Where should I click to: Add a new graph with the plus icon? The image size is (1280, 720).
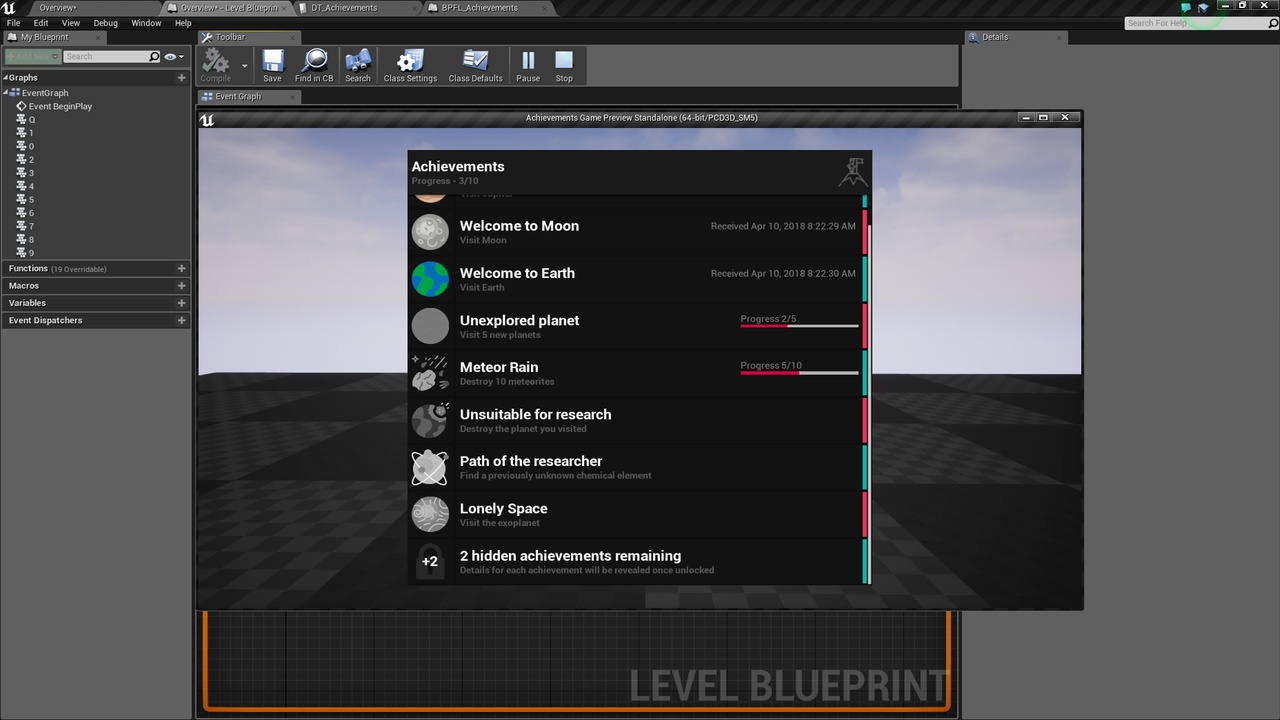[x=181, y=77]
